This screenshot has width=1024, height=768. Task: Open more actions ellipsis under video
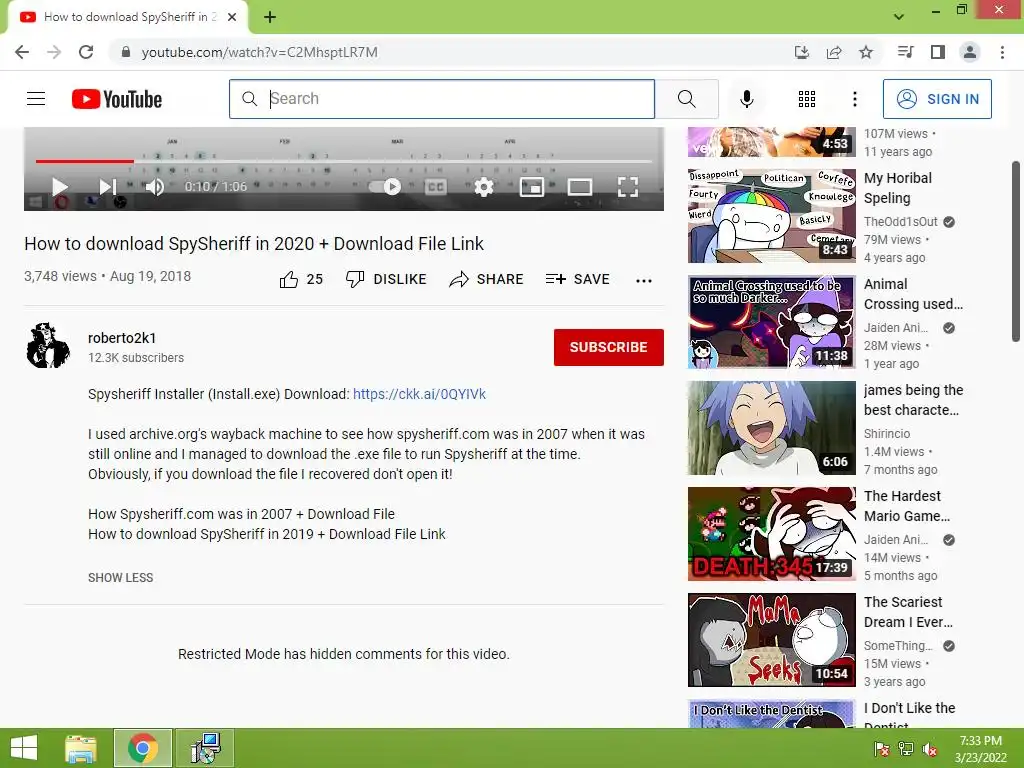tap(643, 280)
